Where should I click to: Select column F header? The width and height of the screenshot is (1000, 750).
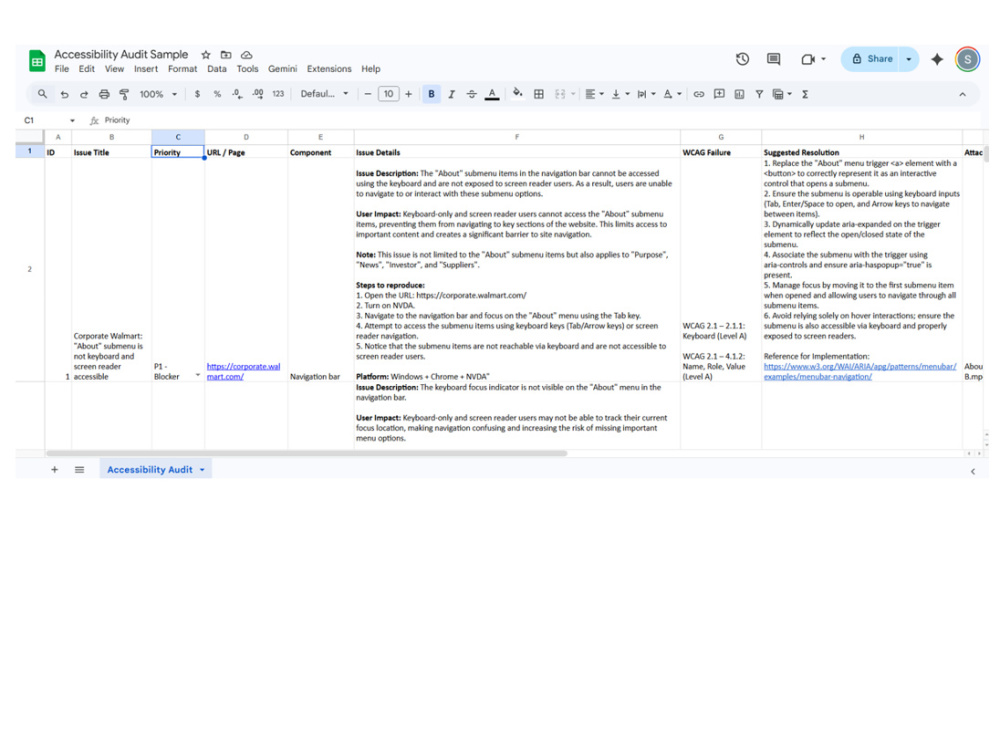coord(517,137)
